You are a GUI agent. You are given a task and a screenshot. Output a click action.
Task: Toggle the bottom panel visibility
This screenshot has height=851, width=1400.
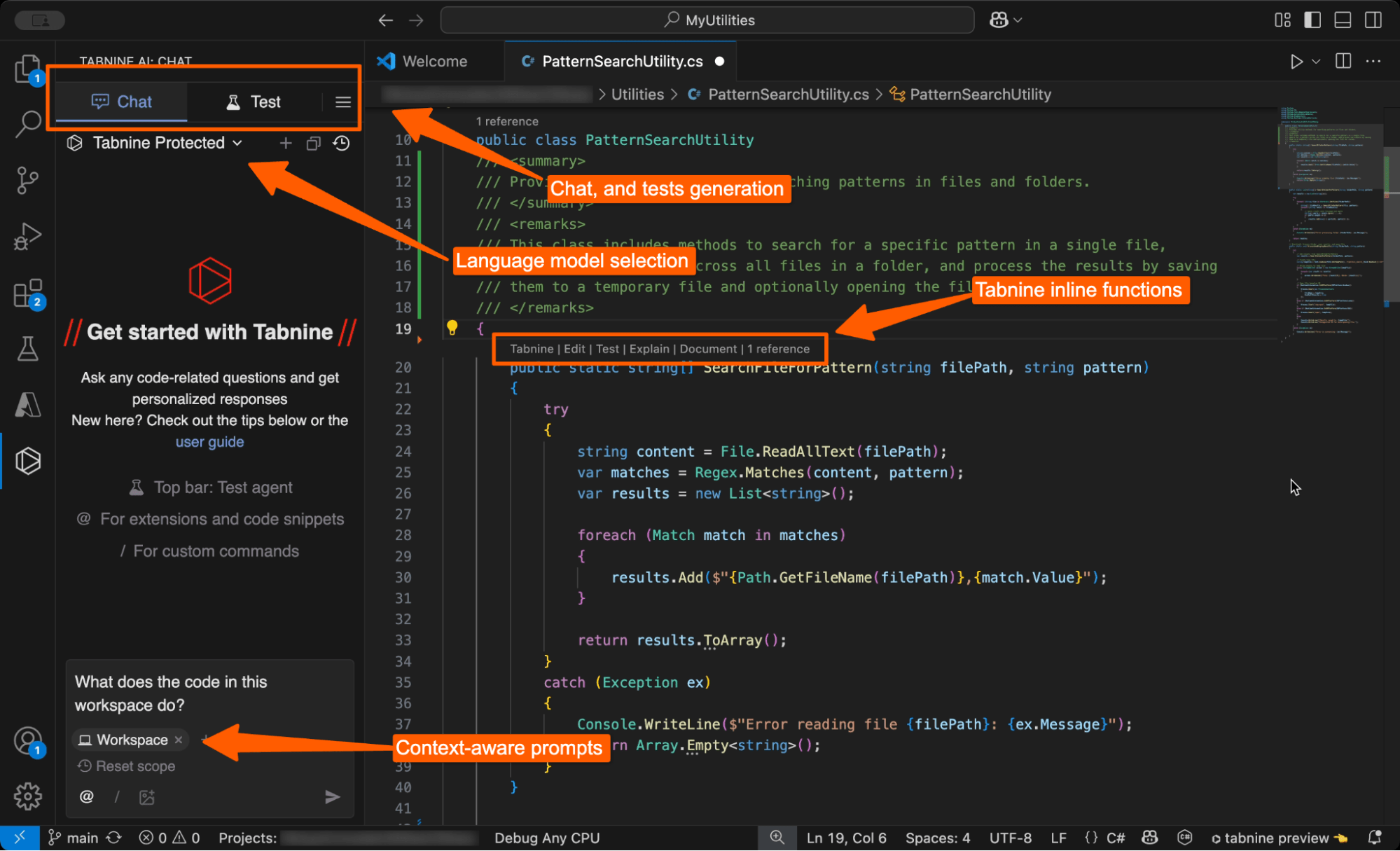pyautogui.click(x=1342, y=20)
